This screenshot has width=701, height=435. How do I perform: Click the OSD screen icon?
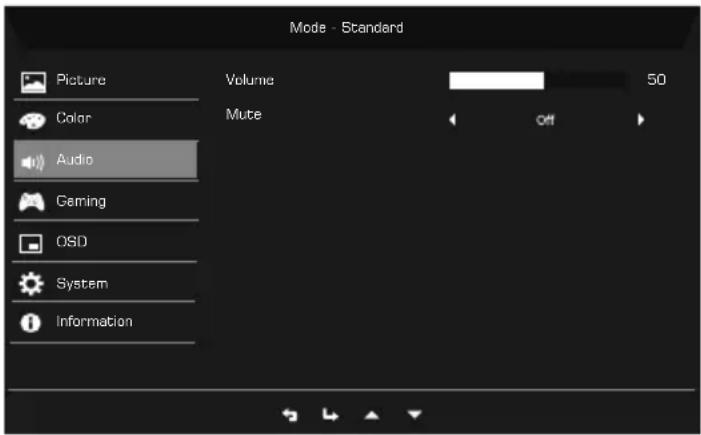[x=31, y=244]
